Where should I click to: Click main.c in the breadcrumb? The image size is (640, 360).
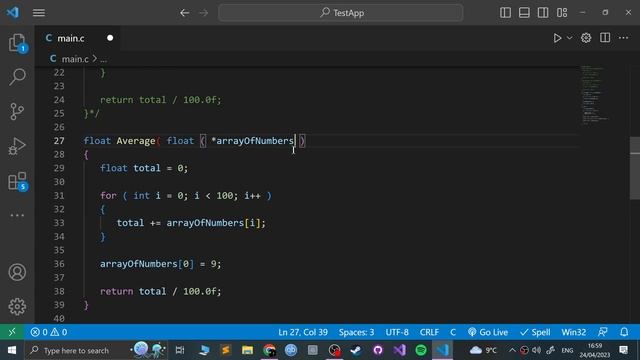pos(75,59)
